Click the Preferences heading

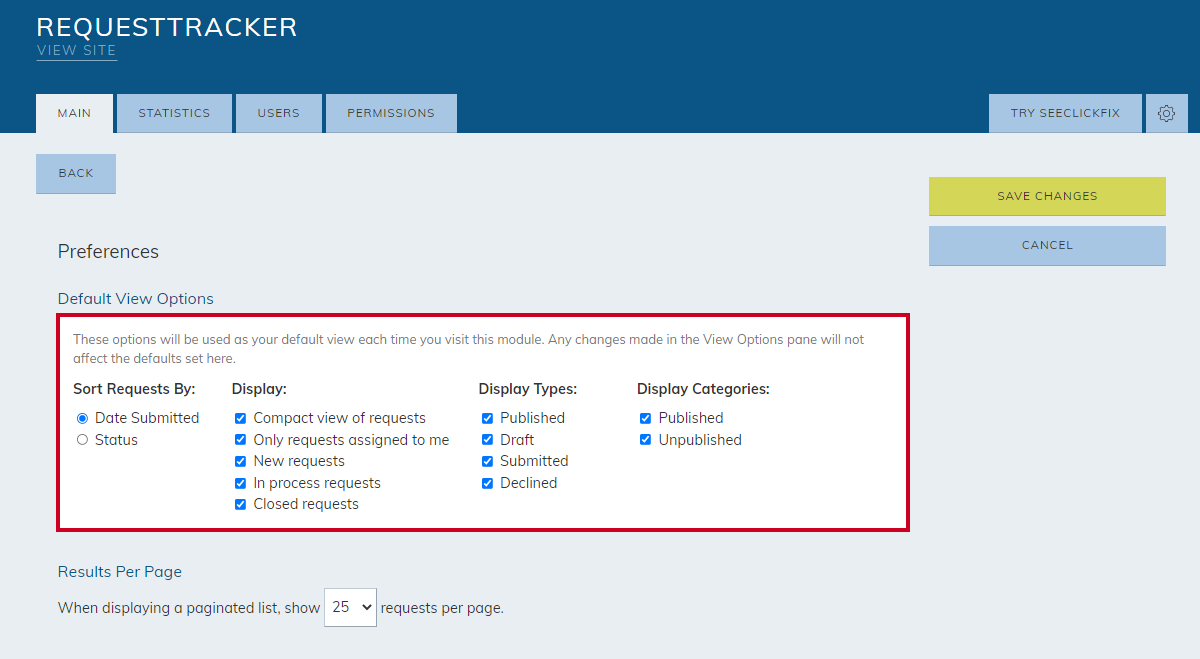[x=108, y=251]
